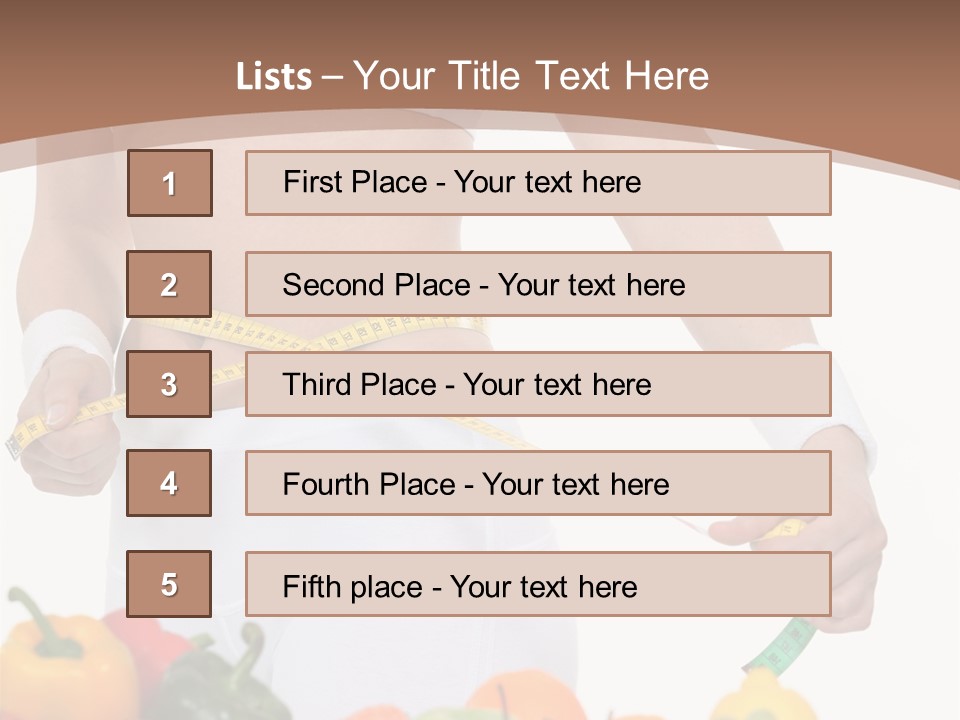
Task: Select the number 4 square
Action: pos(170,484)
